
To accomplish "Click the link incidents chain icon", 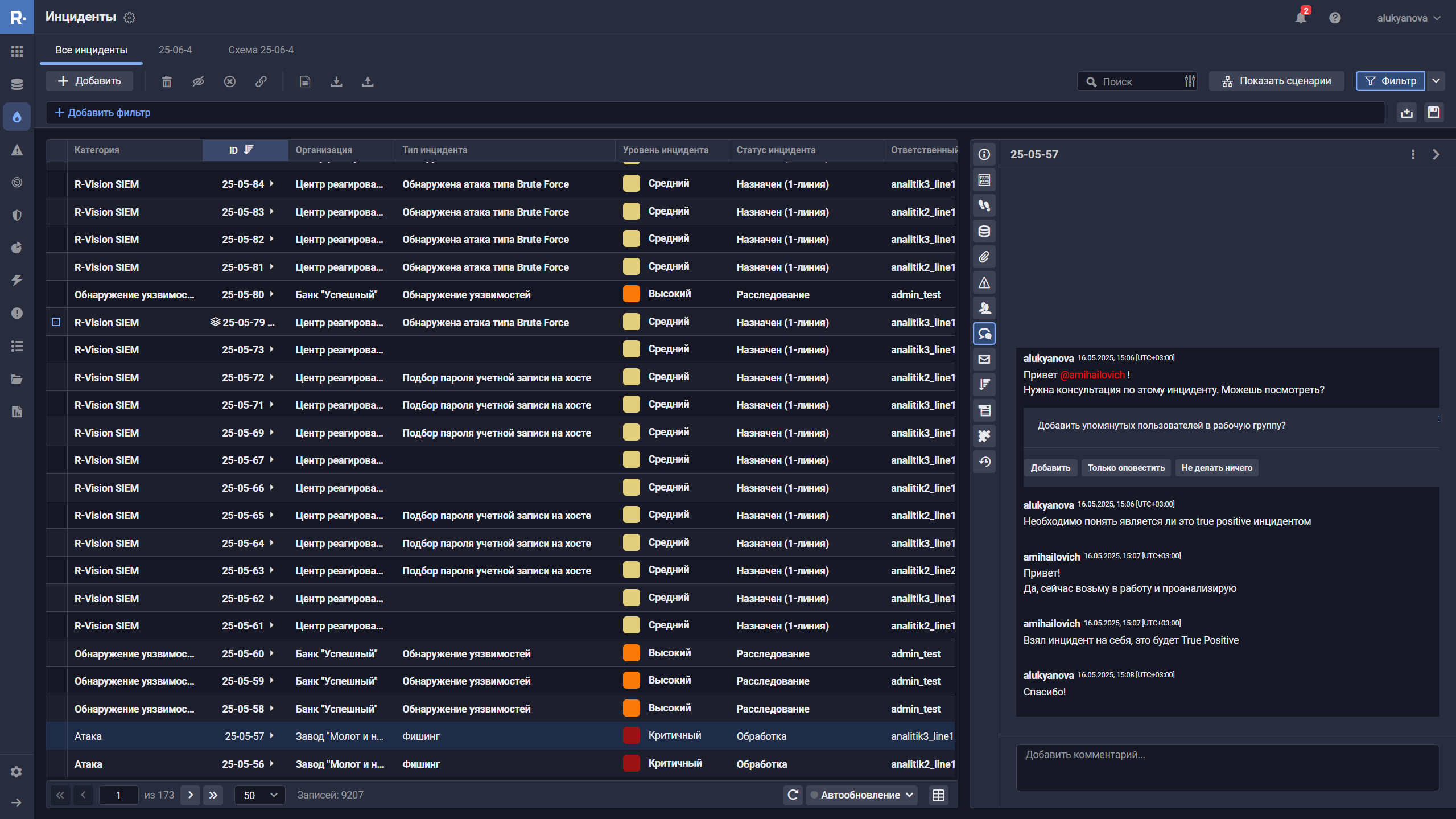I will (x=261, y=81).
